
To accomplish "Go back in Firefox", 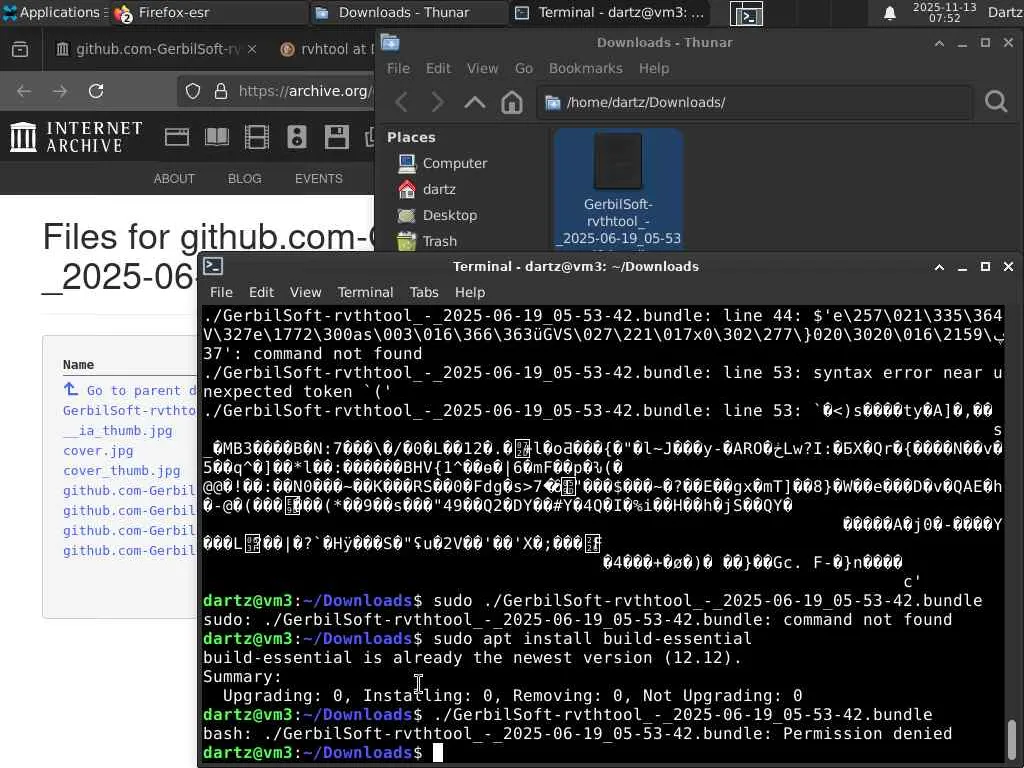I will click(24, 91).
